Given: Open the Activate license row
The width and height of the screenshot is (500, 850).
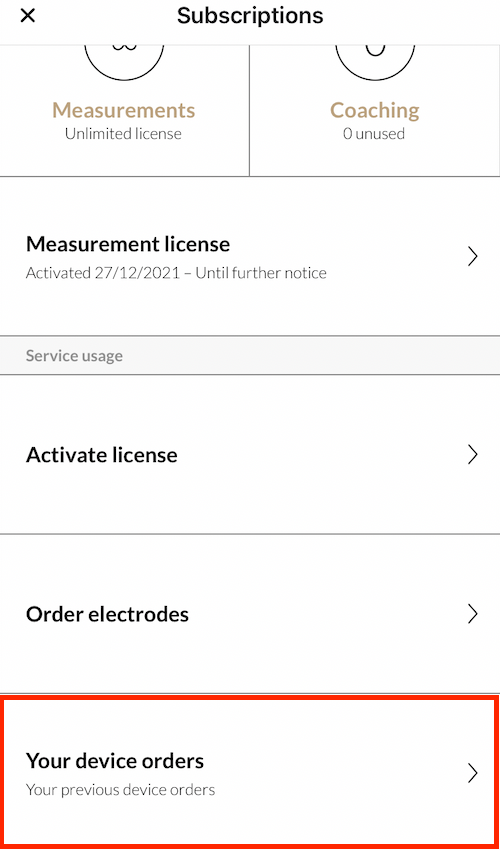Looking at the screenshot, I should point(250,454).
